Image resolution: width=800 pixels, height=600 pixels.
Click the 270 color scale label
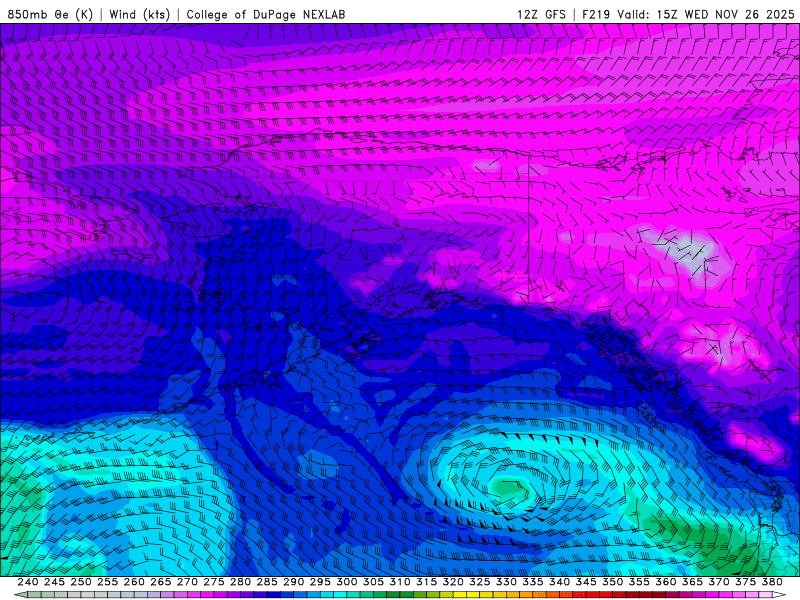coord(187,582)
